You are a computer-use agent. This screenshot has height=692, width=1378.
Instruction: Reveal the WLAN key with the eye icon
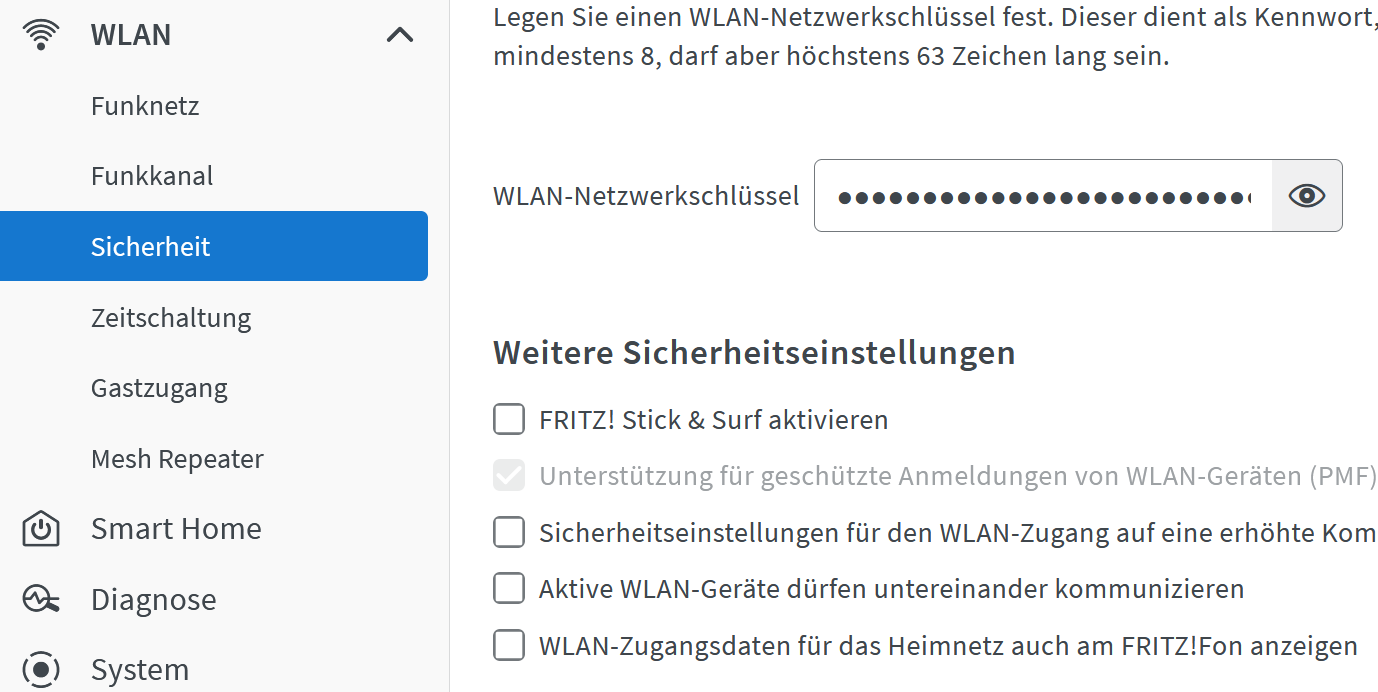coord(1307,196)
